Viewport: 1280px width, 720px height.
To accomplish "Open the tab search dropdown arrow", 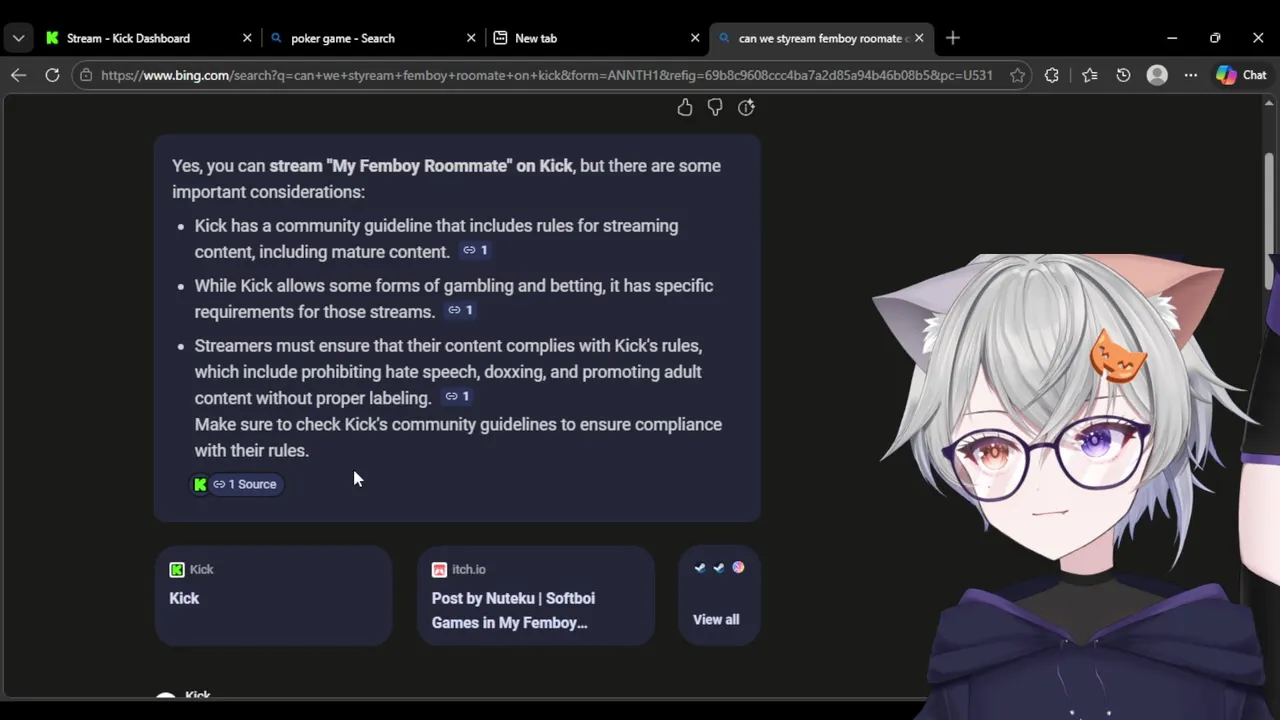I will tap(19, 38).
